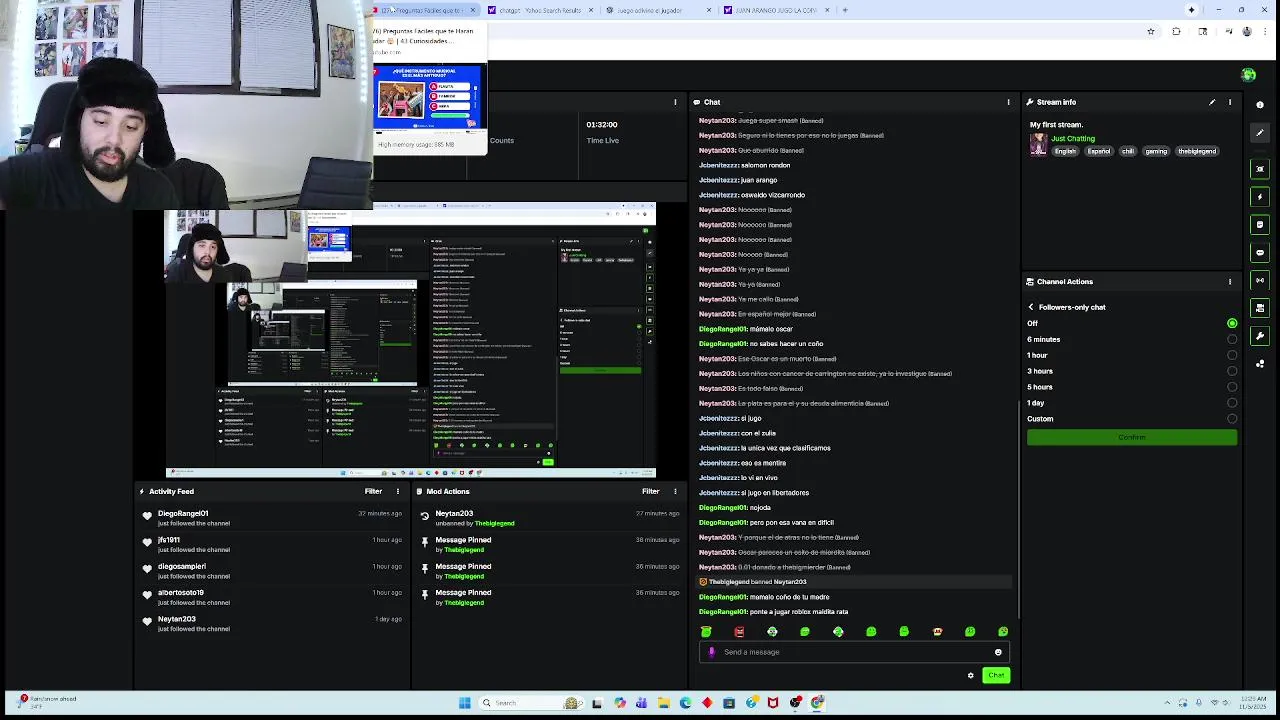The width and height of the screenshot is (1280, 720).
Task: Open Just Chatting category link
Action: pos(1073,138)
